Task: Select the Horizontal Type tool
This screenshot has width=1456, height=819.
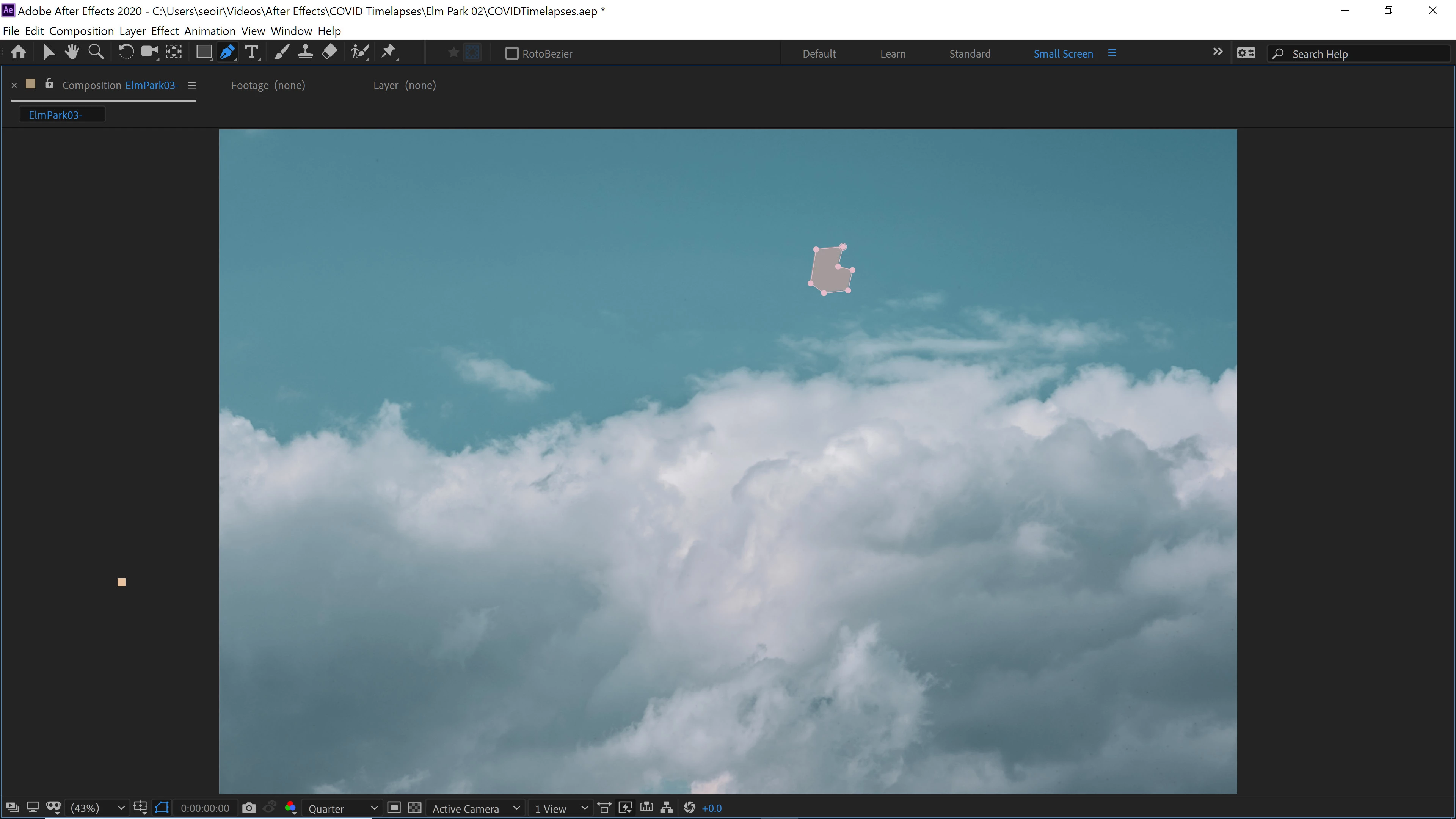Action: (x=251, y=53)
